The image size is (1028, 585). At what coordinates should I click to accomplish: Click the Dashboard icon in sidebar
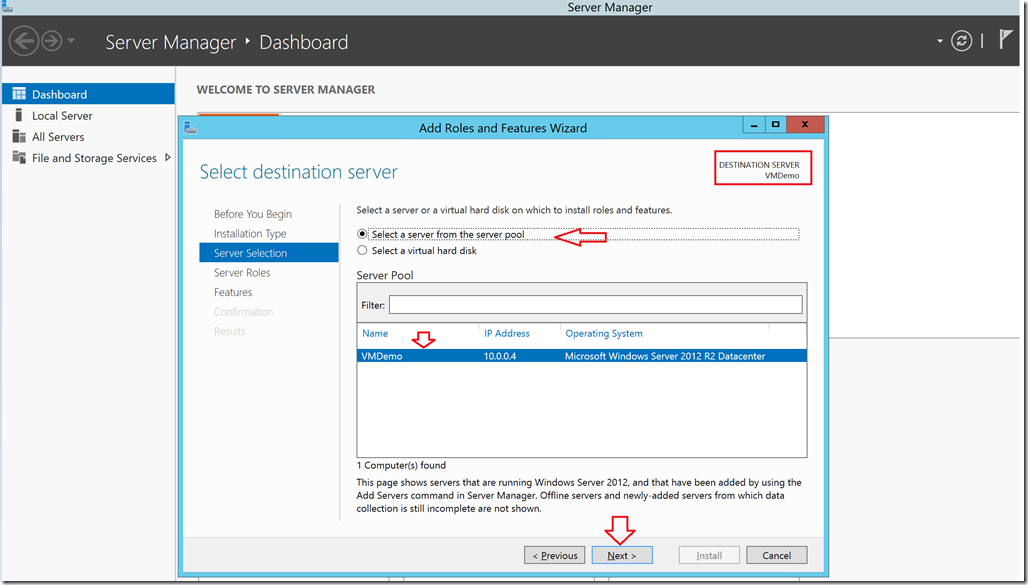(19, 94)
